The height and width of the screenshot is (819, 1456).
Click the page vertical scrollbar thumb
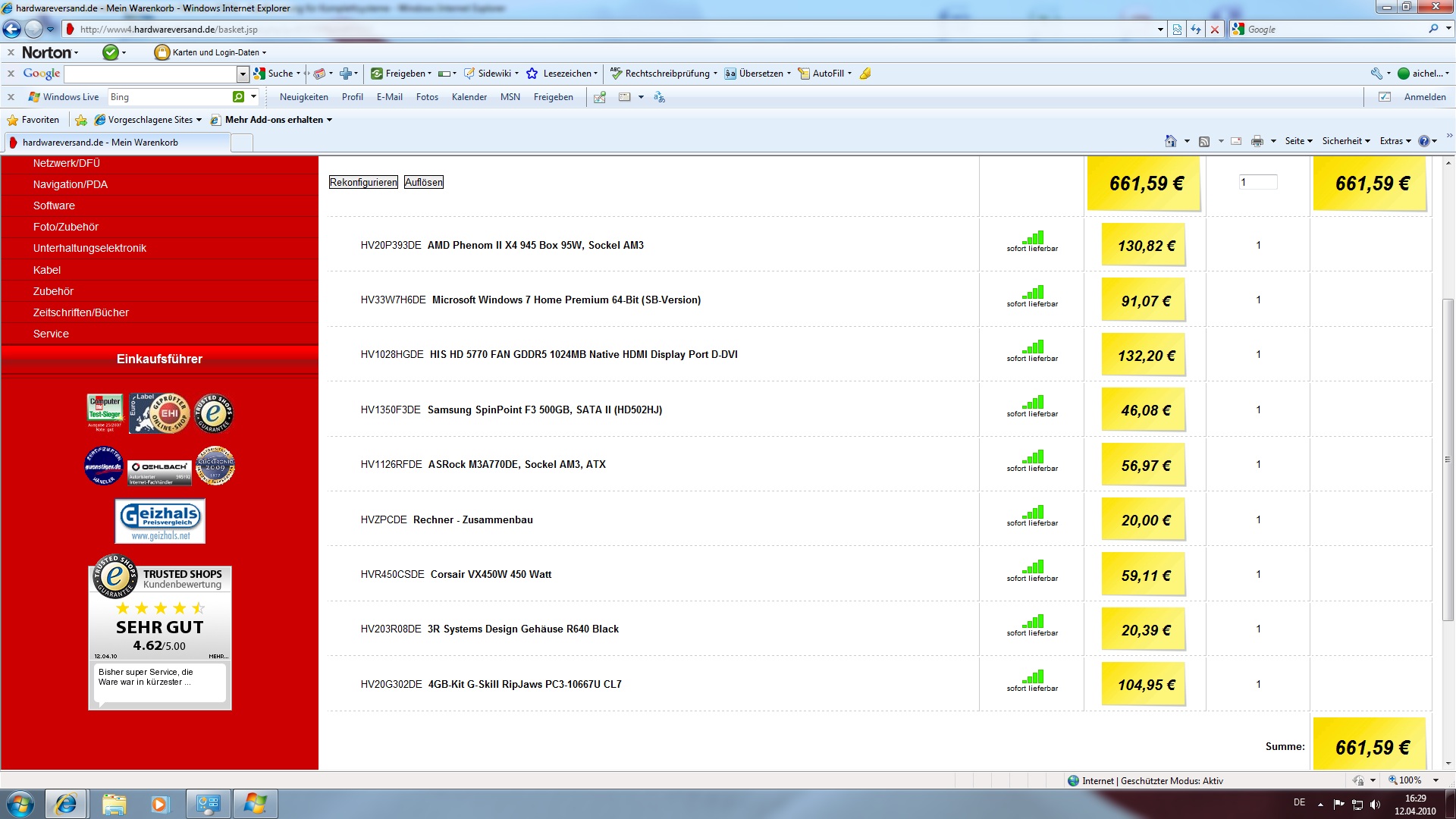click(1448, 460)
